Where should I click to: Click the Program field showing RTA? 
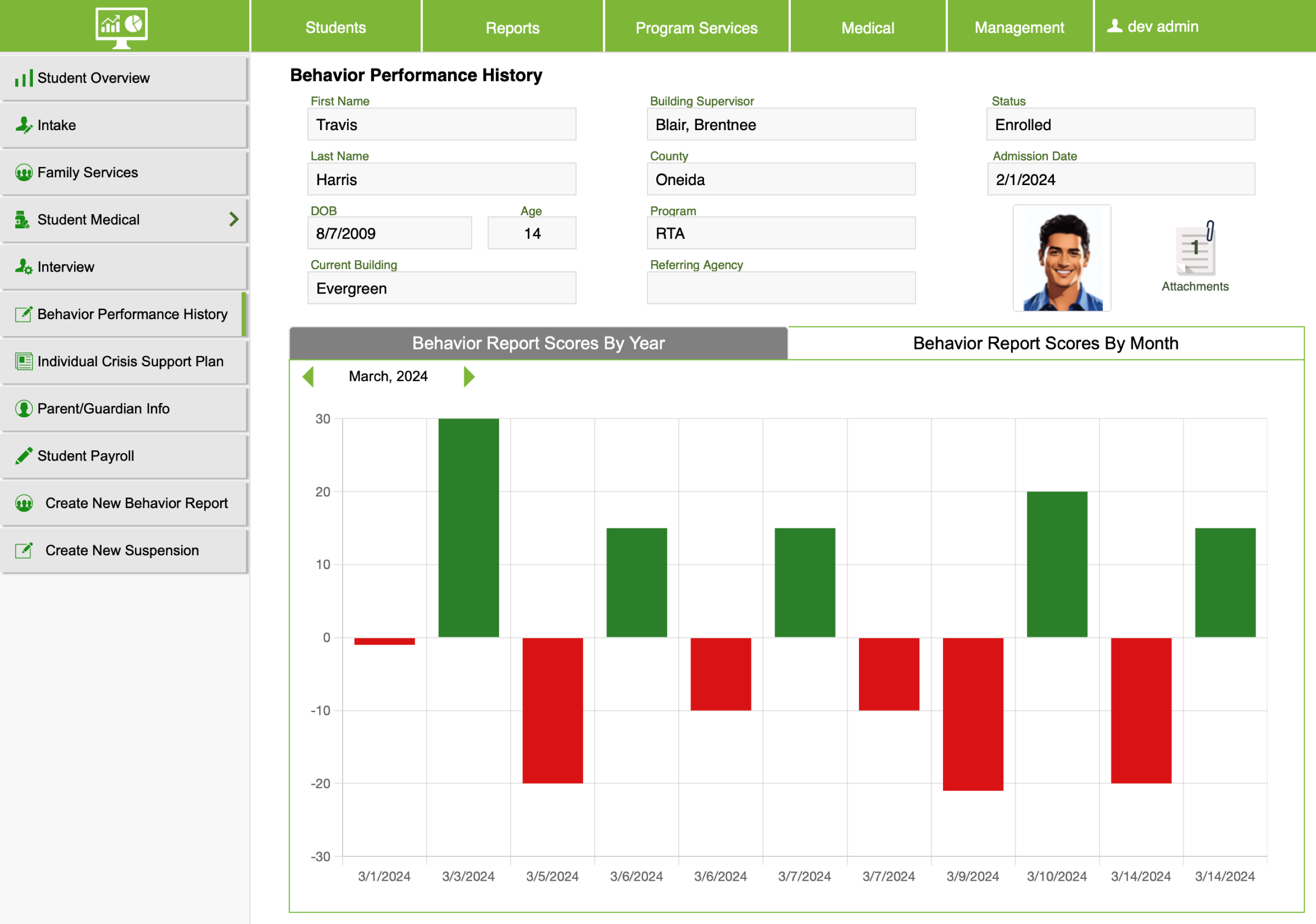(781, 233)
